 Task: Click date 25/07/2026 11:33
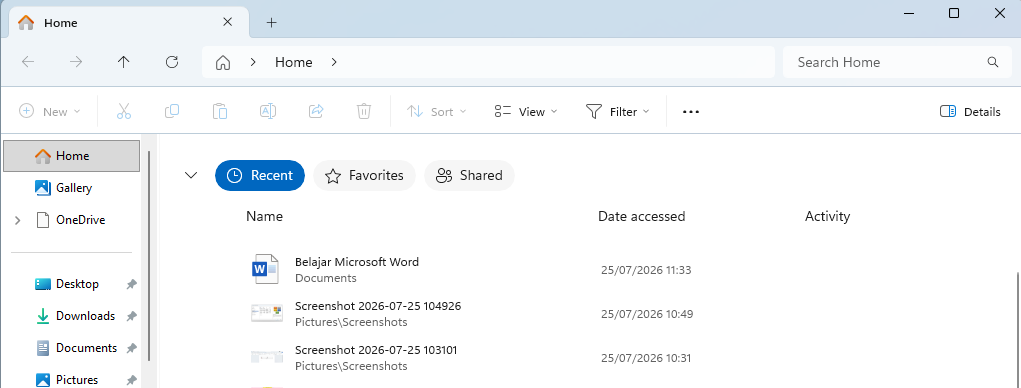(x=646, y=270)
